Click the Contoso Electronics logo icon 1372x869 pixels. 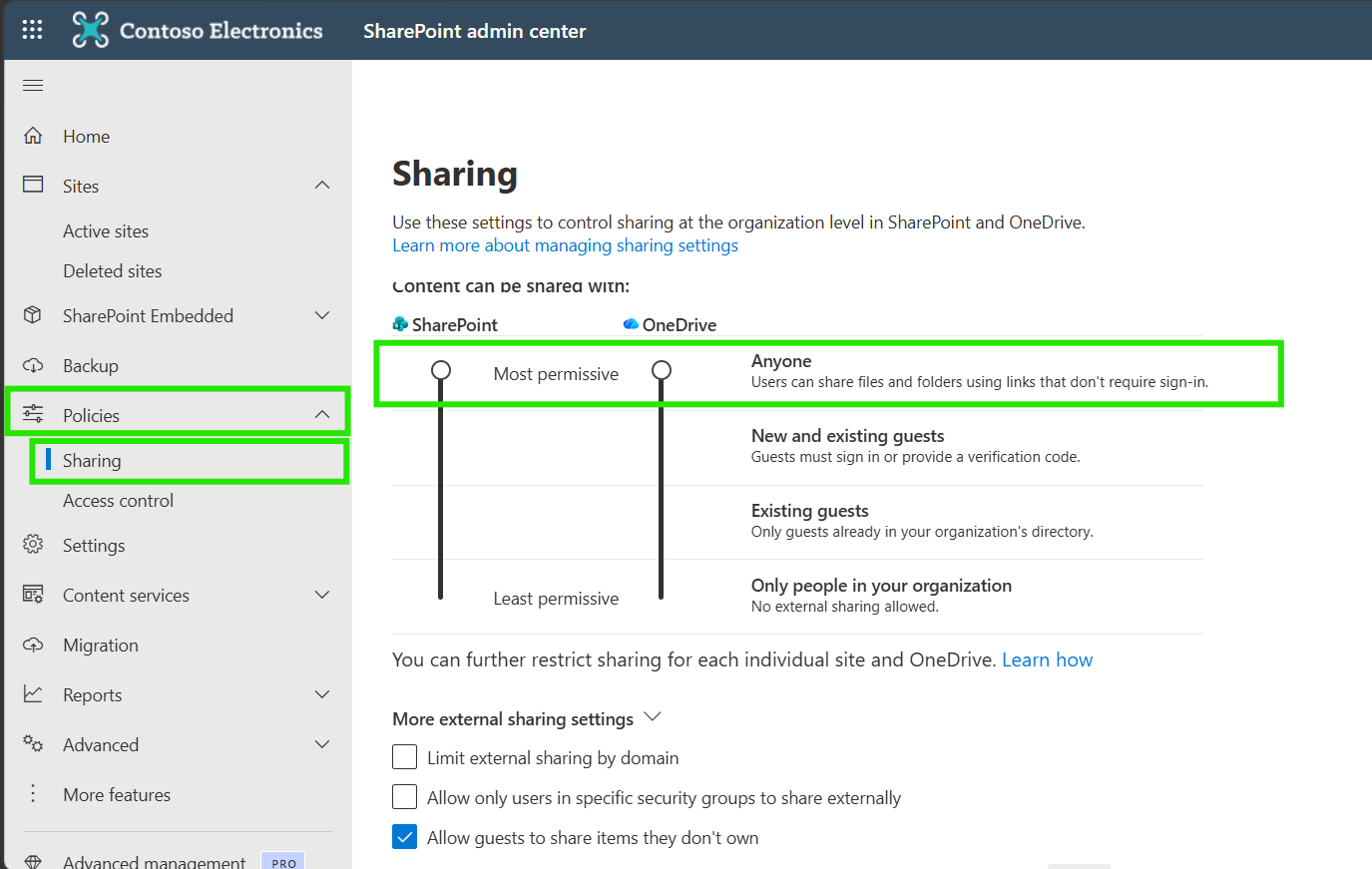pyautogui.click(x=91, y=30)
